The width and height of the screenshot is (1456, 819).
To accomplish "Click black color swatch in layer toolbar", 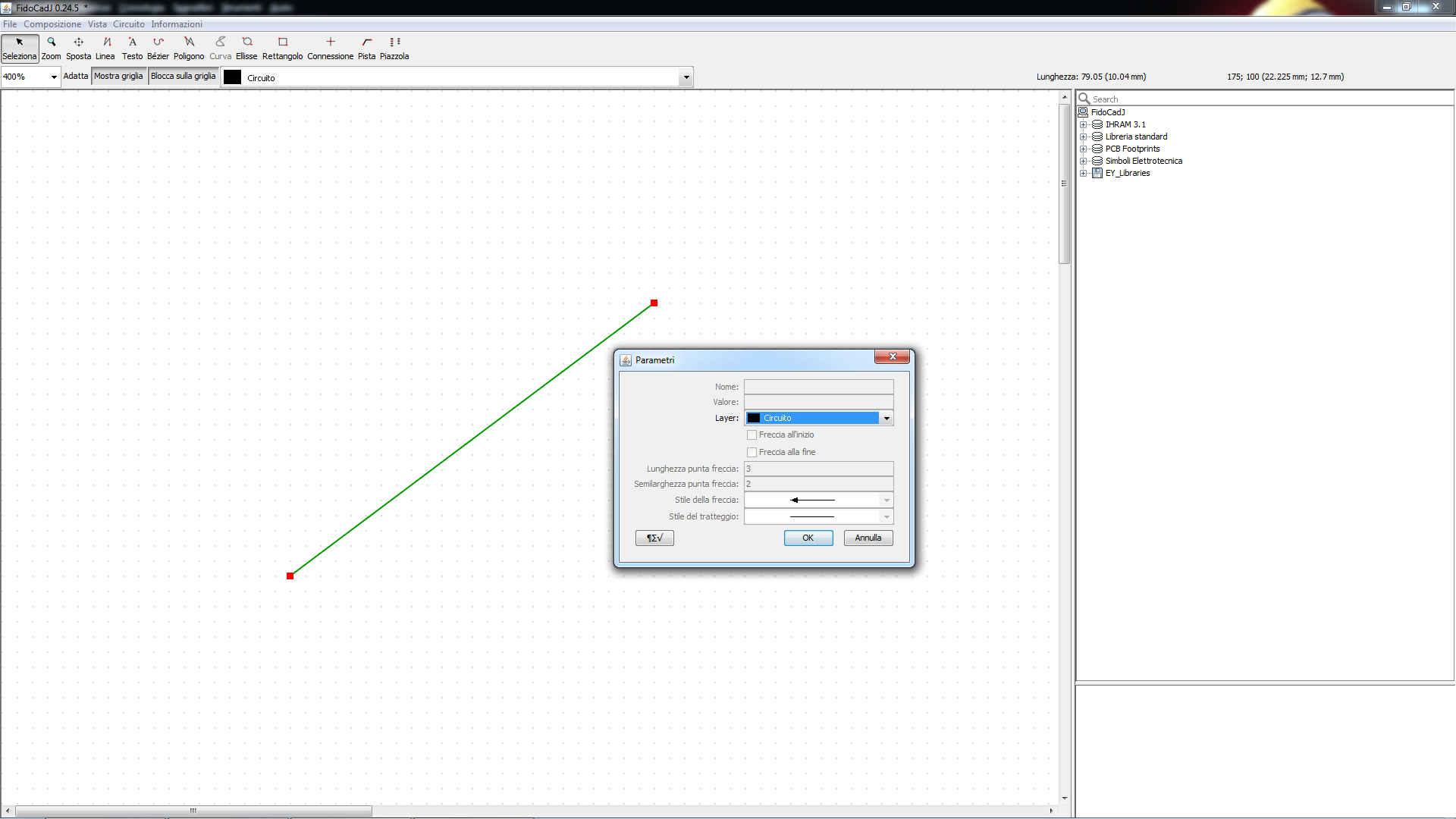I will click(x=233, y=77).
